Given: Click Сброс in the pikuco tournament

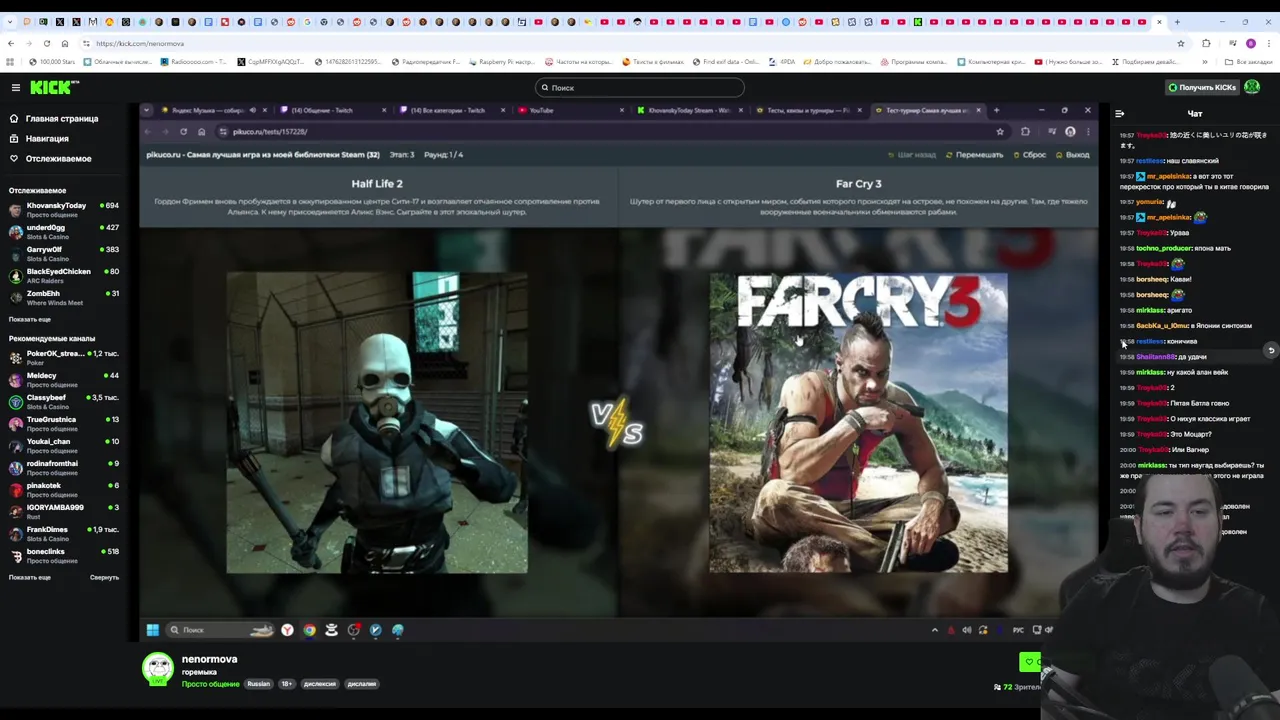Looking at the screenshot, I should point(1030,155).
